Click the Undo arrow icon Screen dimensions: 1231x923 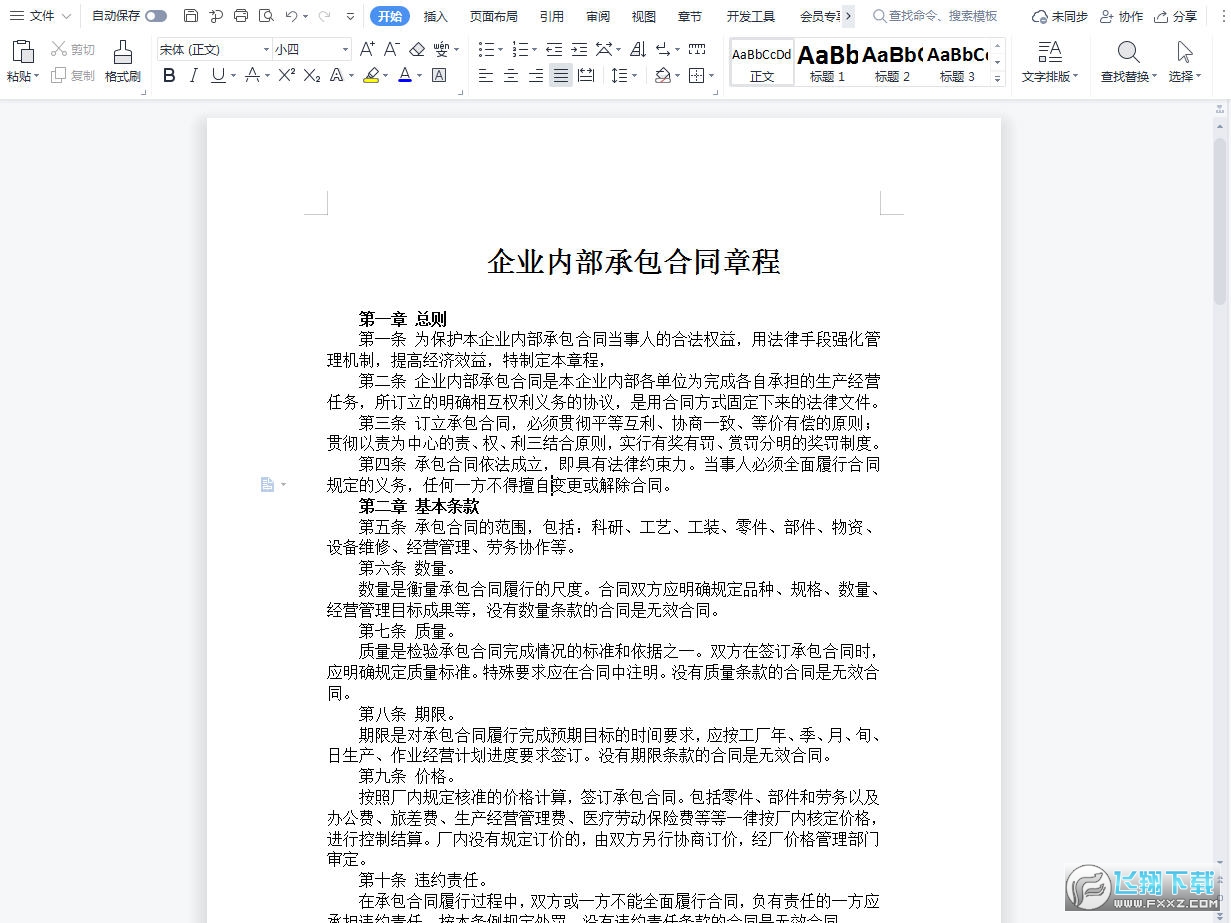(291, 16)
